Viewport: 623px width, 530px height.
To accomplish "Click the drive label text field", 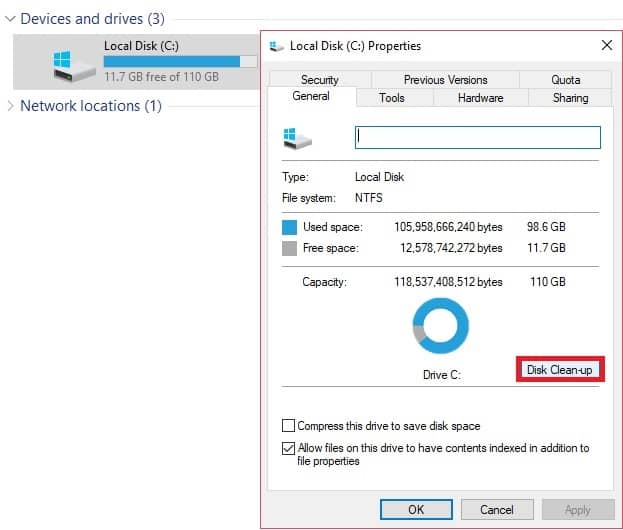I will (x=477, y=137).
